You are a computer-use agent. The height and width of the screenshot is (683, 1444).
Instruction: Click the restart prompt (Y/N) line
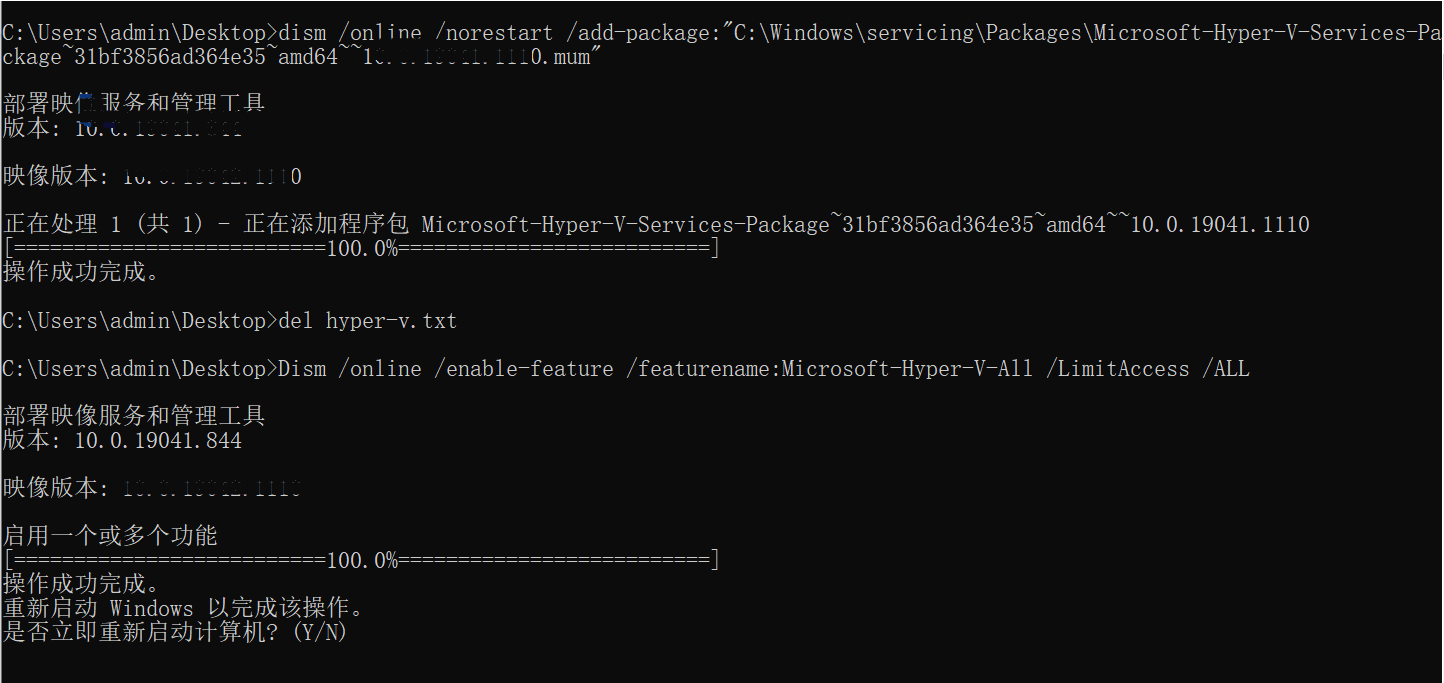pos(175,632)
